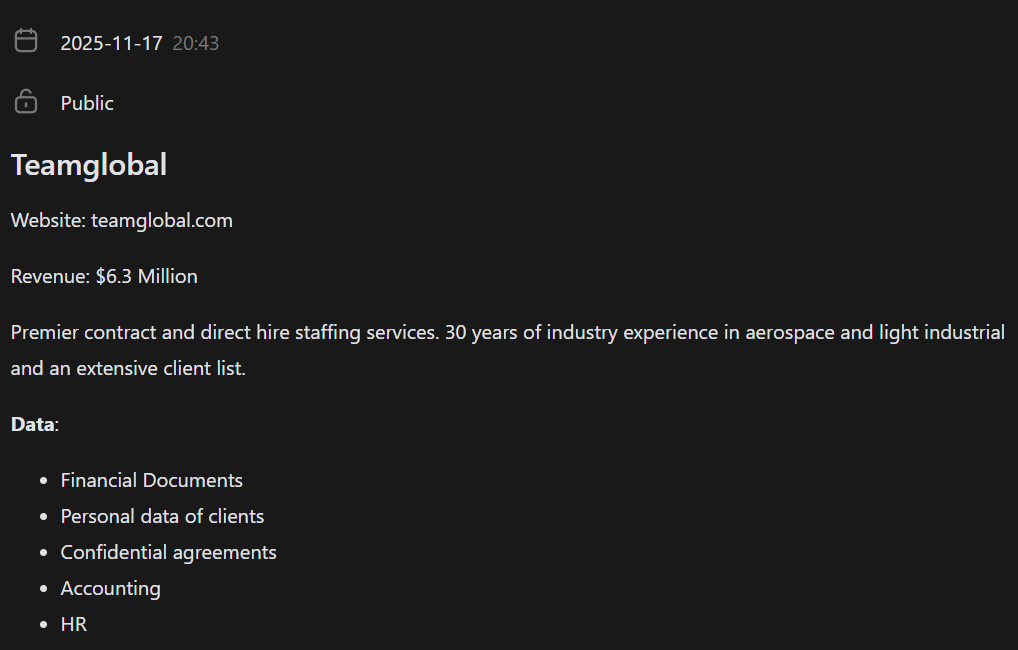The width and height of the screenshot is (1018, 650).
Task: Click the Website label text
Action: pyautogui.click(x=48, y=220)
